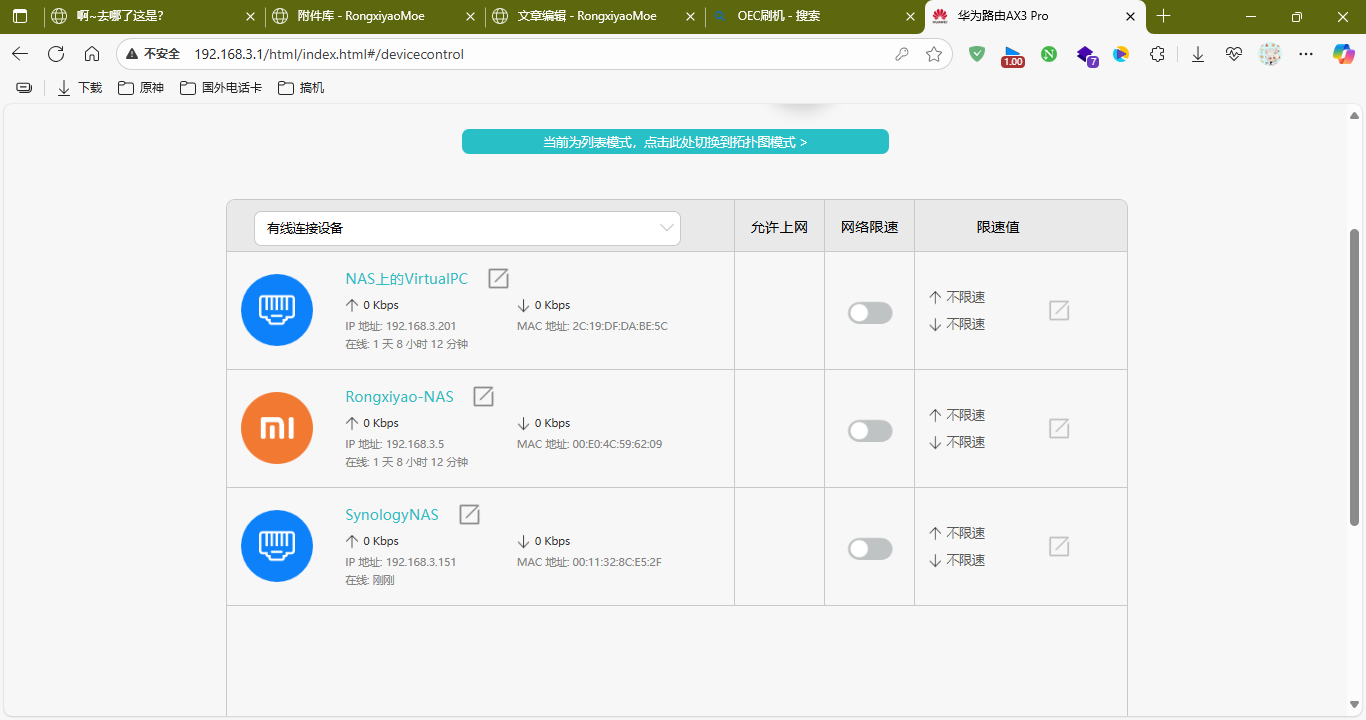The width and height of the screenshot is (1366, 720).
Task: Edit the NAS上的VirtualPC device name
Action: (x=498, y=278)
